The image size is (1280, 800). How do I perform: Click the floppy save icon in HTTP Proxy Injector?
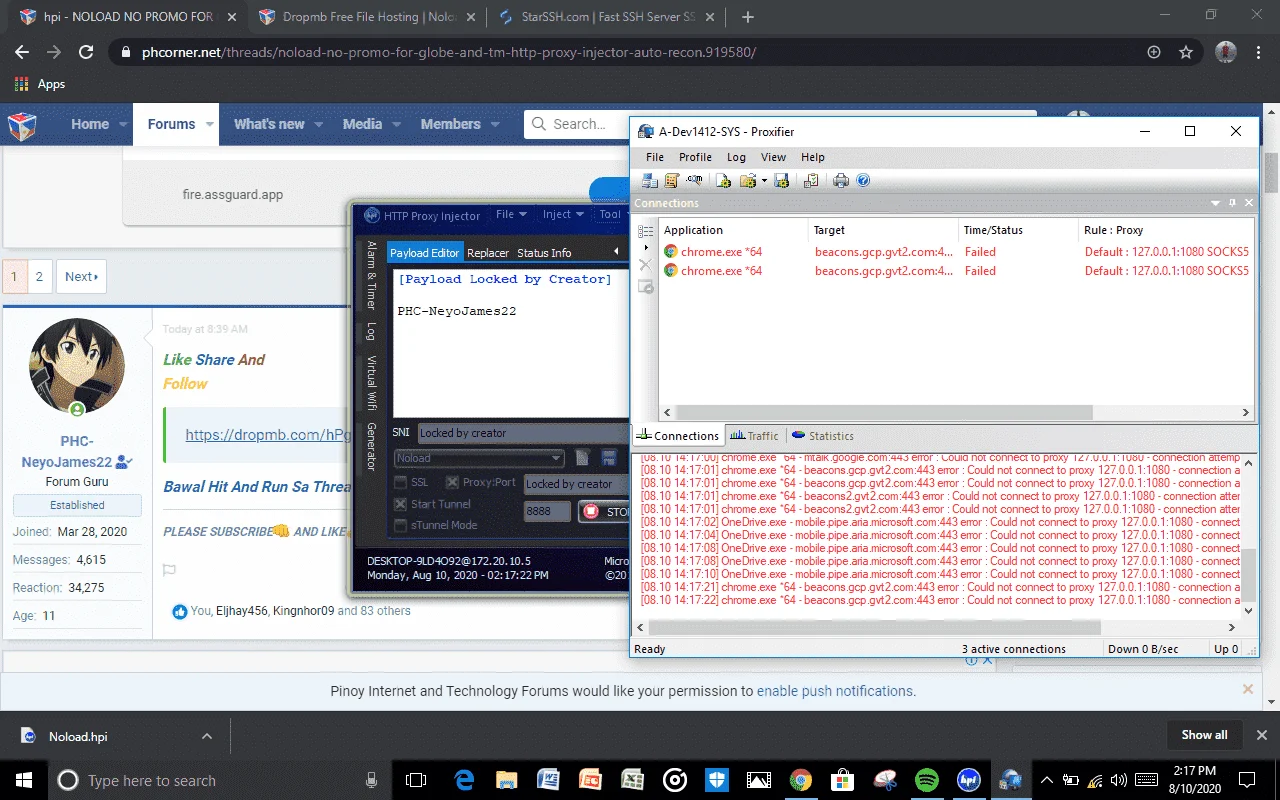[x=608, y=458]
